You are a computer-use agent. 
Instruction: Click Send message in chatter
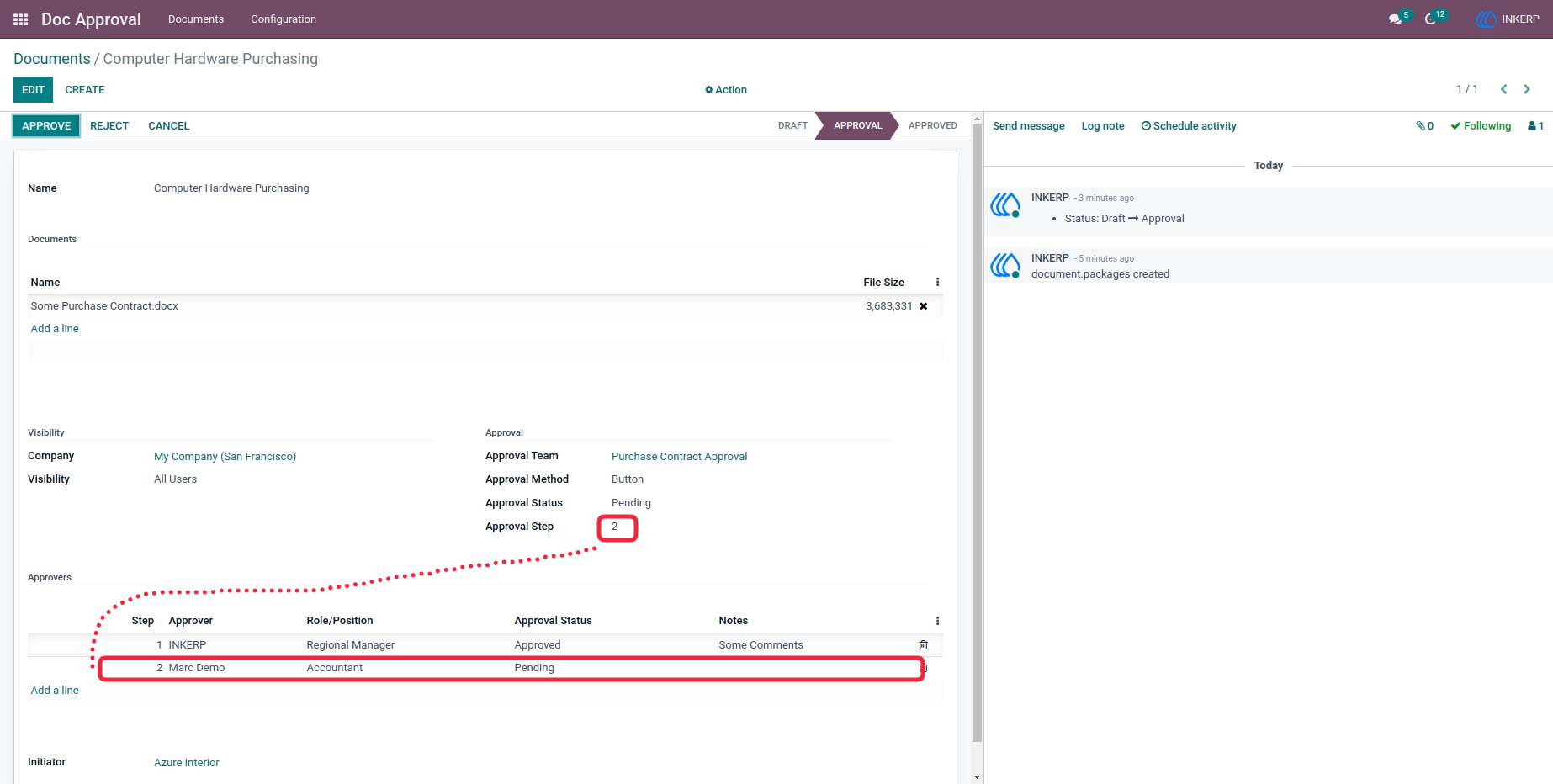point(1028,126)
